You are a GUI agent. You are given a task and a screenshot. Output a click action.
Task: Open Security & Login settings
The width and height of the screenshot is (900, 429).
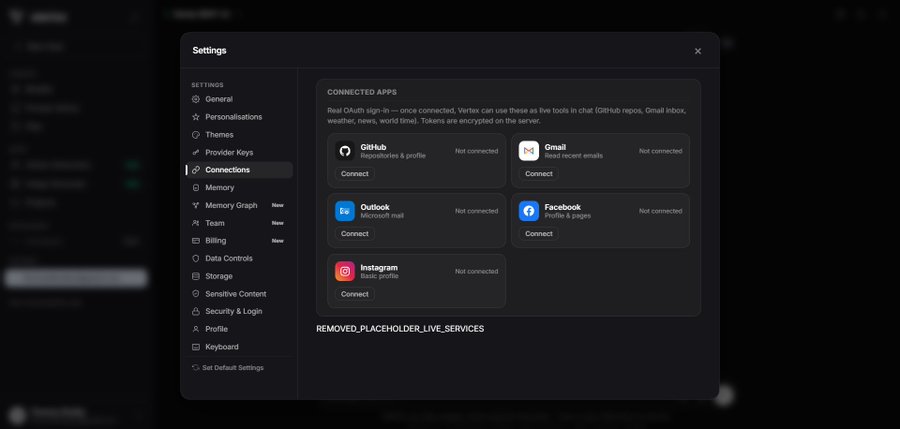click(x=239, y=311)
